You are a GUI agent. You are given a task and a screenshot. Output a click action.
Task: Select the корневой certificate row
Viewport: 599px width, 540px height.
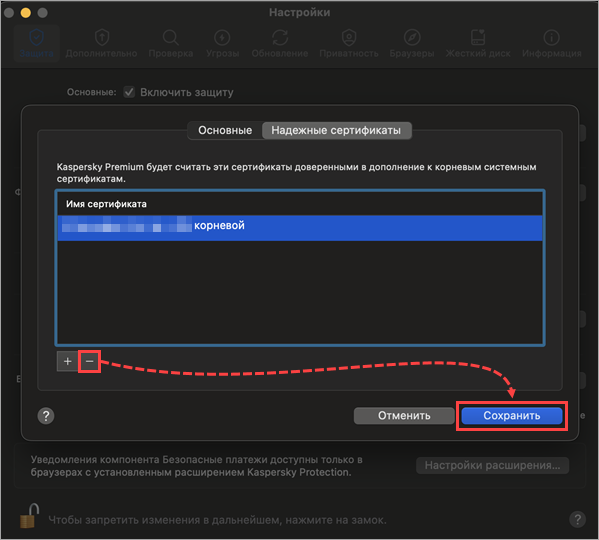tap(300, 228)
